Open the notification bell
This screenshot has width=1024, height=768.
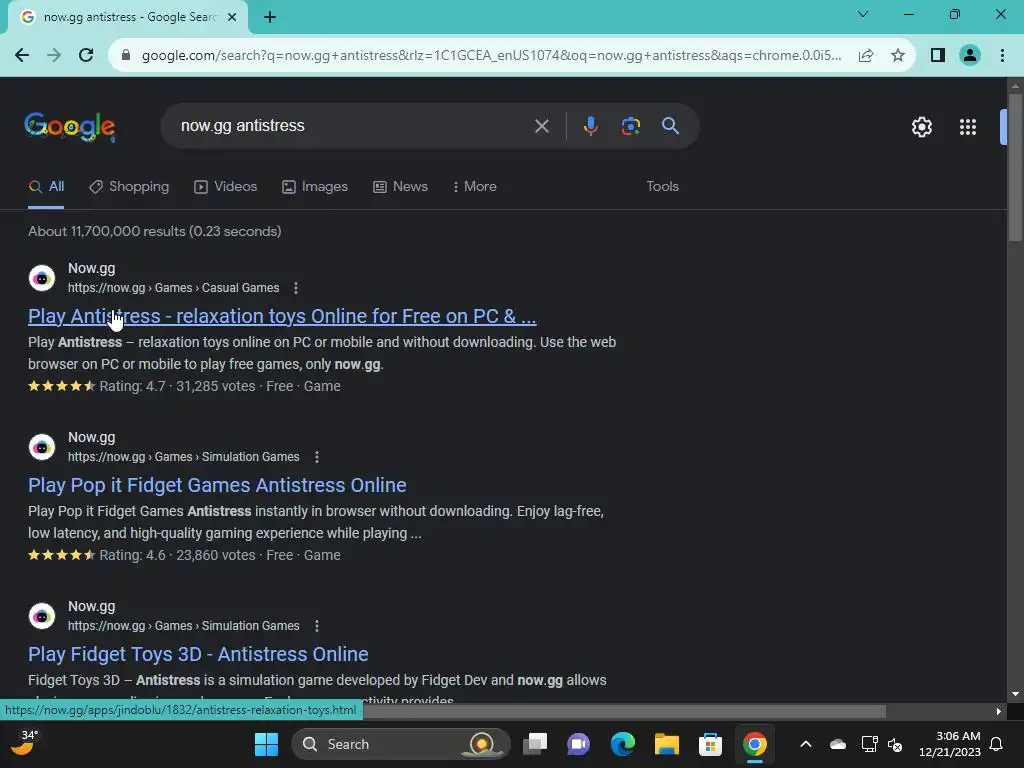click(996, 744)
